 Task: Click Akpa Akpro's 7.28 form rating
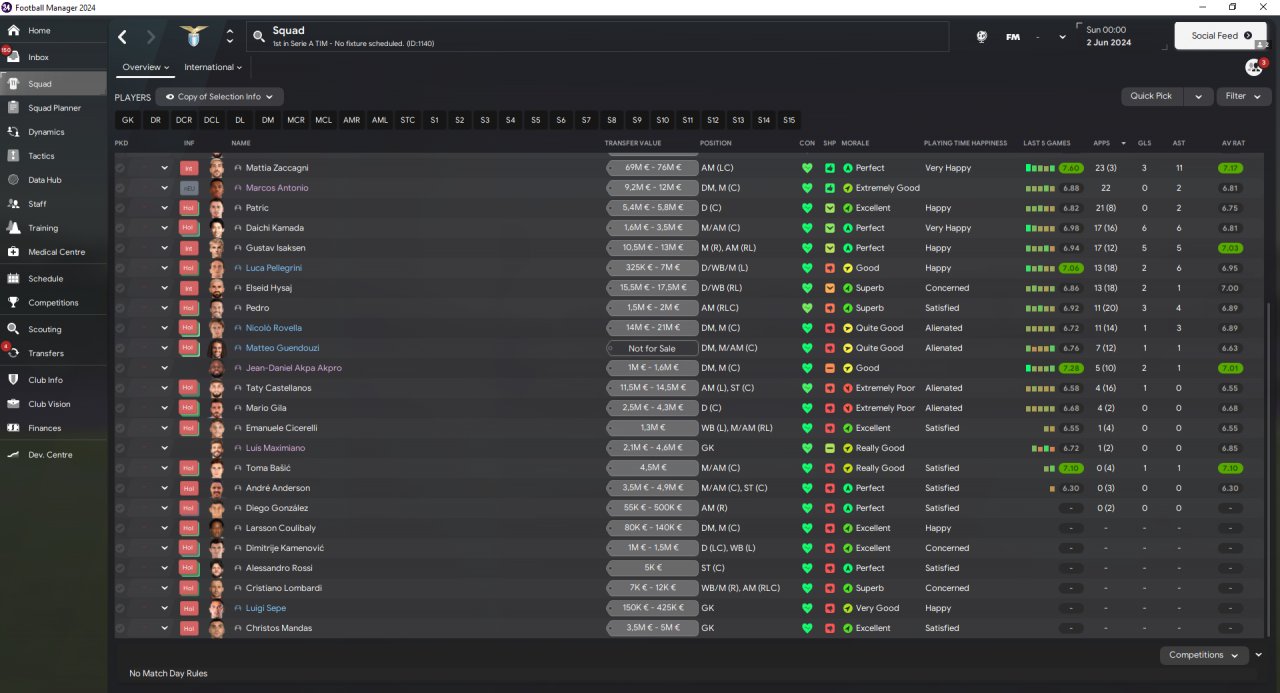pos(1071,368)
